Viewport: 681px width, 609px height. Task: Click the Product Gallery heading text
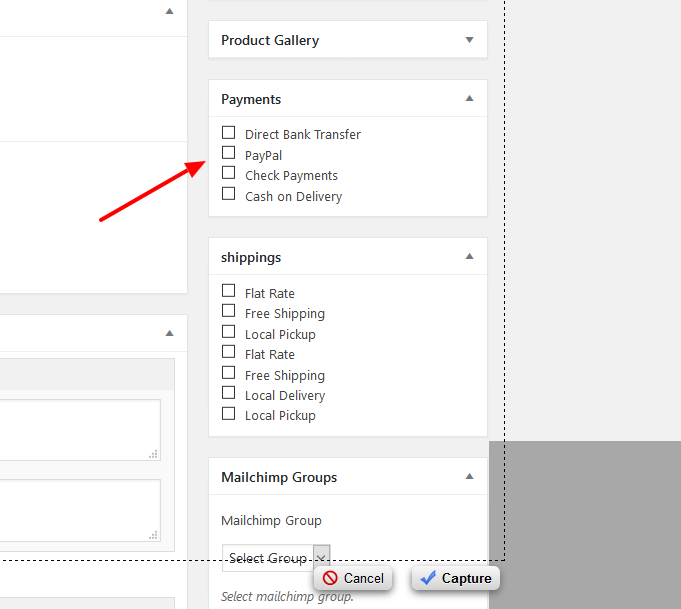click(270, 40)
